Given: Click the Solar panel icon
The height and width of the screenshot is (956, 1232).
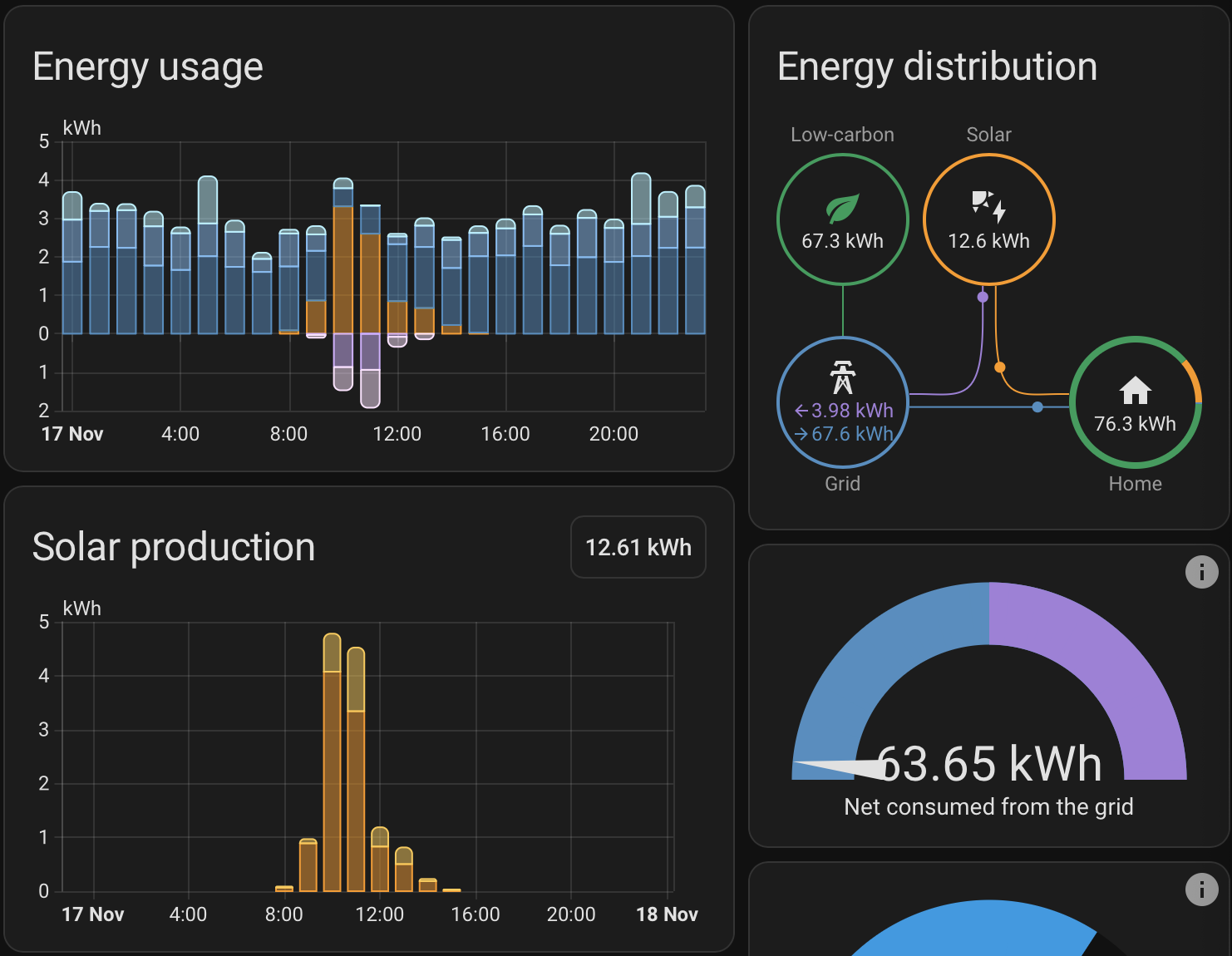Looking at the screenshot, I should [988, 205].
